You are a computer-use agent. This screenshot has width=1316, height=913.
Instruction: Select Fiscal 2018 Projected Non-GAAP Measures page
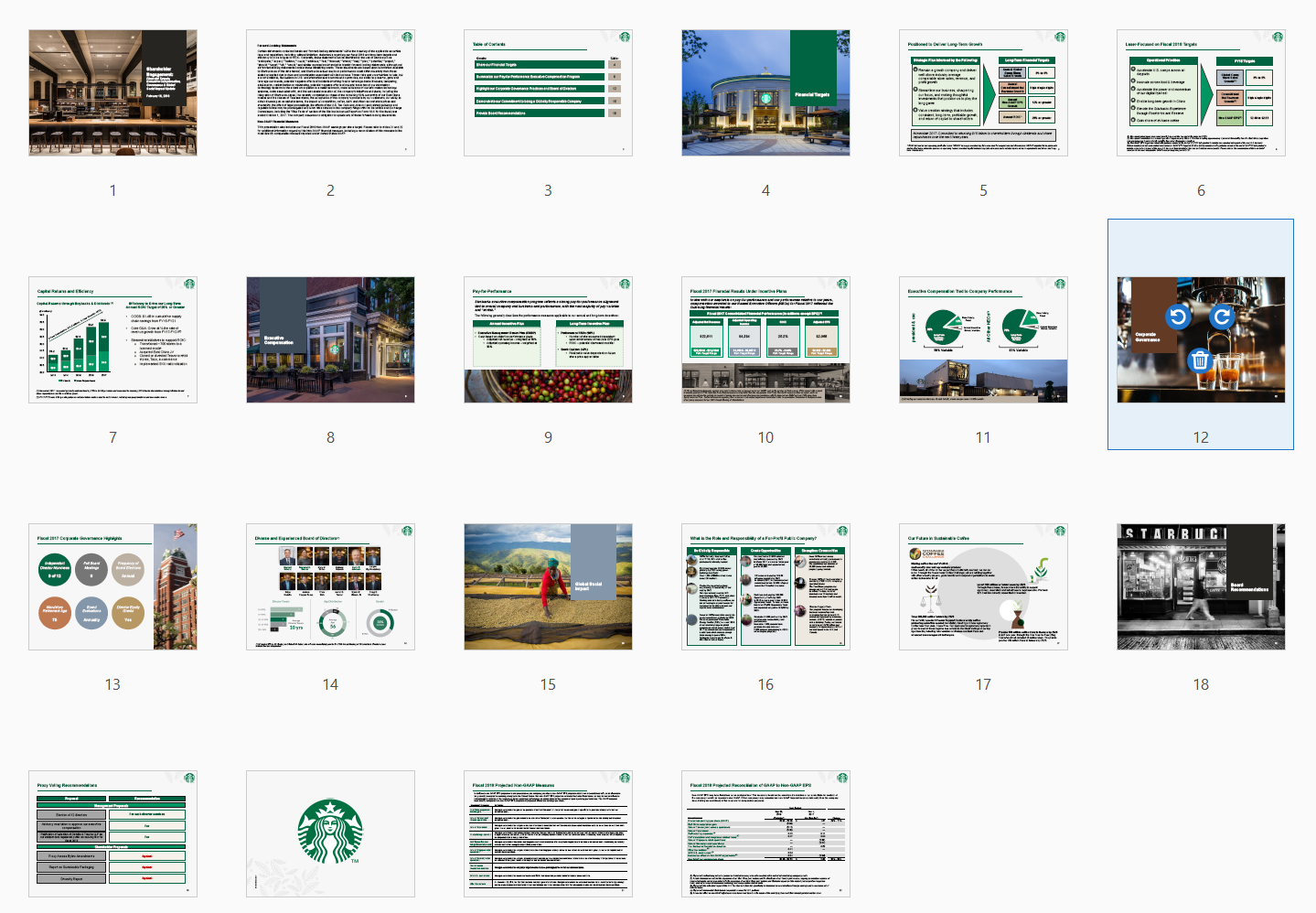tap(548, 833)
